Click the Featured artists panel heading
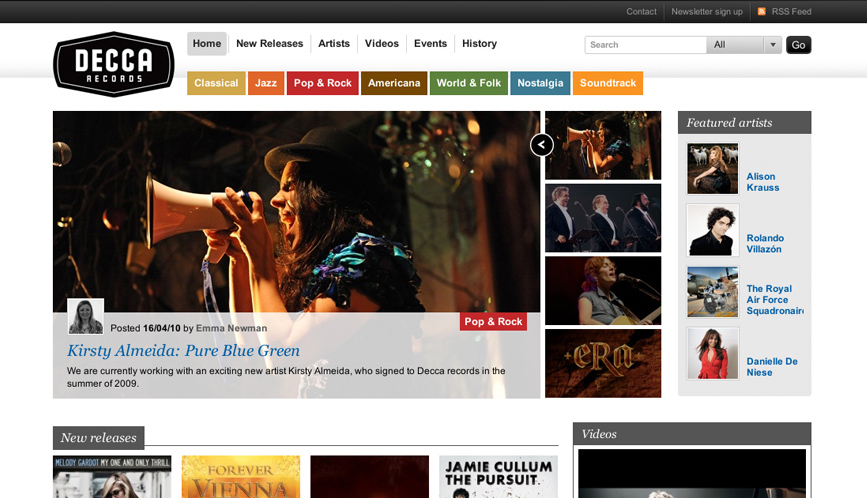The height and width of the screenshot is (498, 867). (744, 123)
